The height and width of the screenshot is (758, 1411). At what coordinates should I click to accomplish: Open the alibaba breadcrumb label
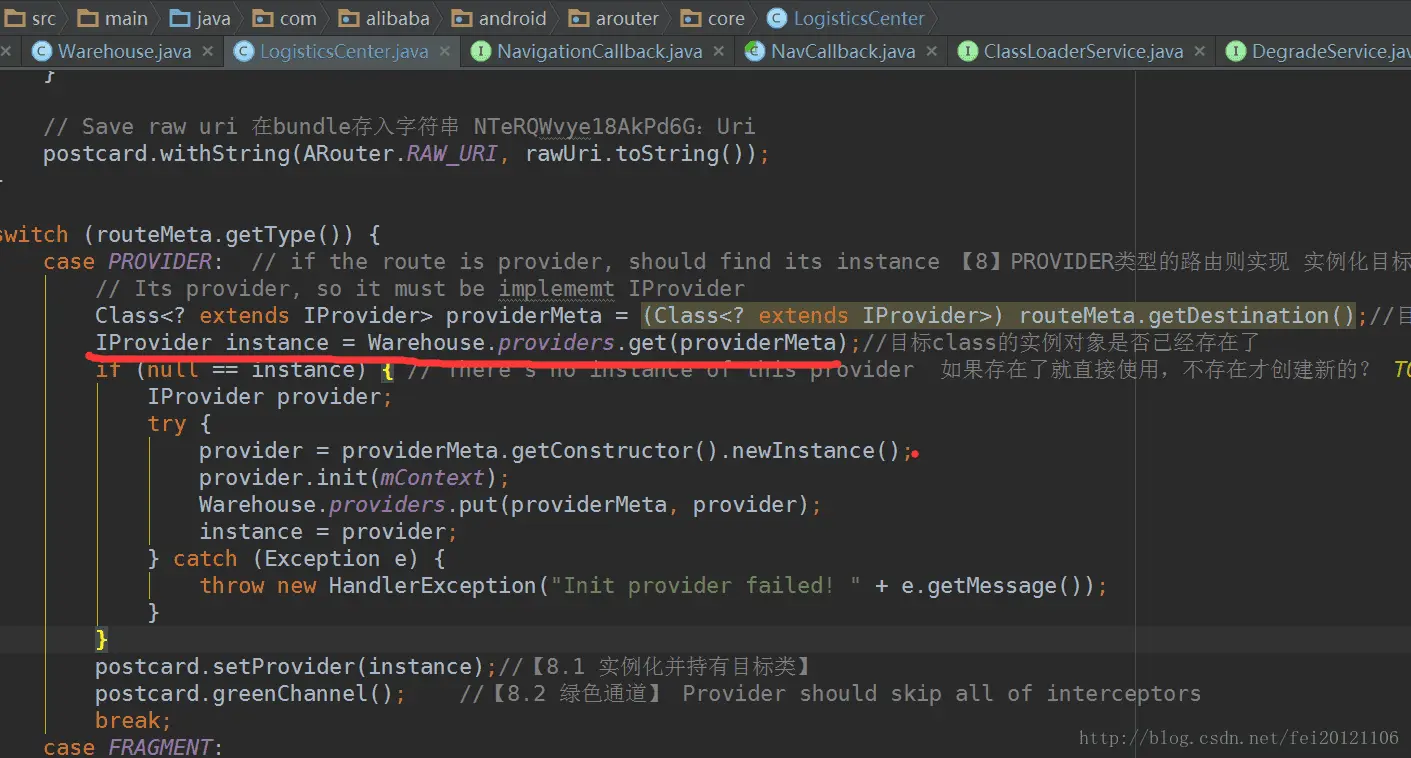[x=397, y=18]
